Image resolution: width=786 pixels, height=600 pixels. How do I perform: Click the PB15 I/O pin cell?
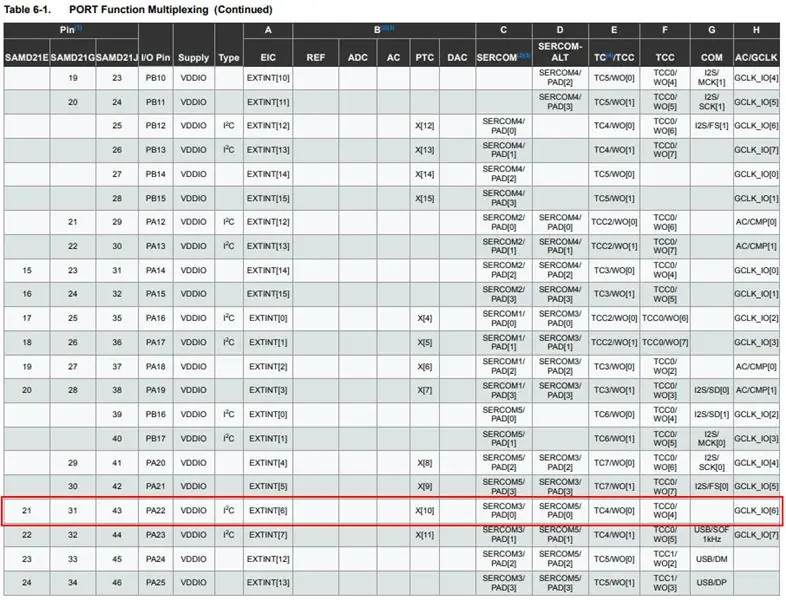[155, 198]
